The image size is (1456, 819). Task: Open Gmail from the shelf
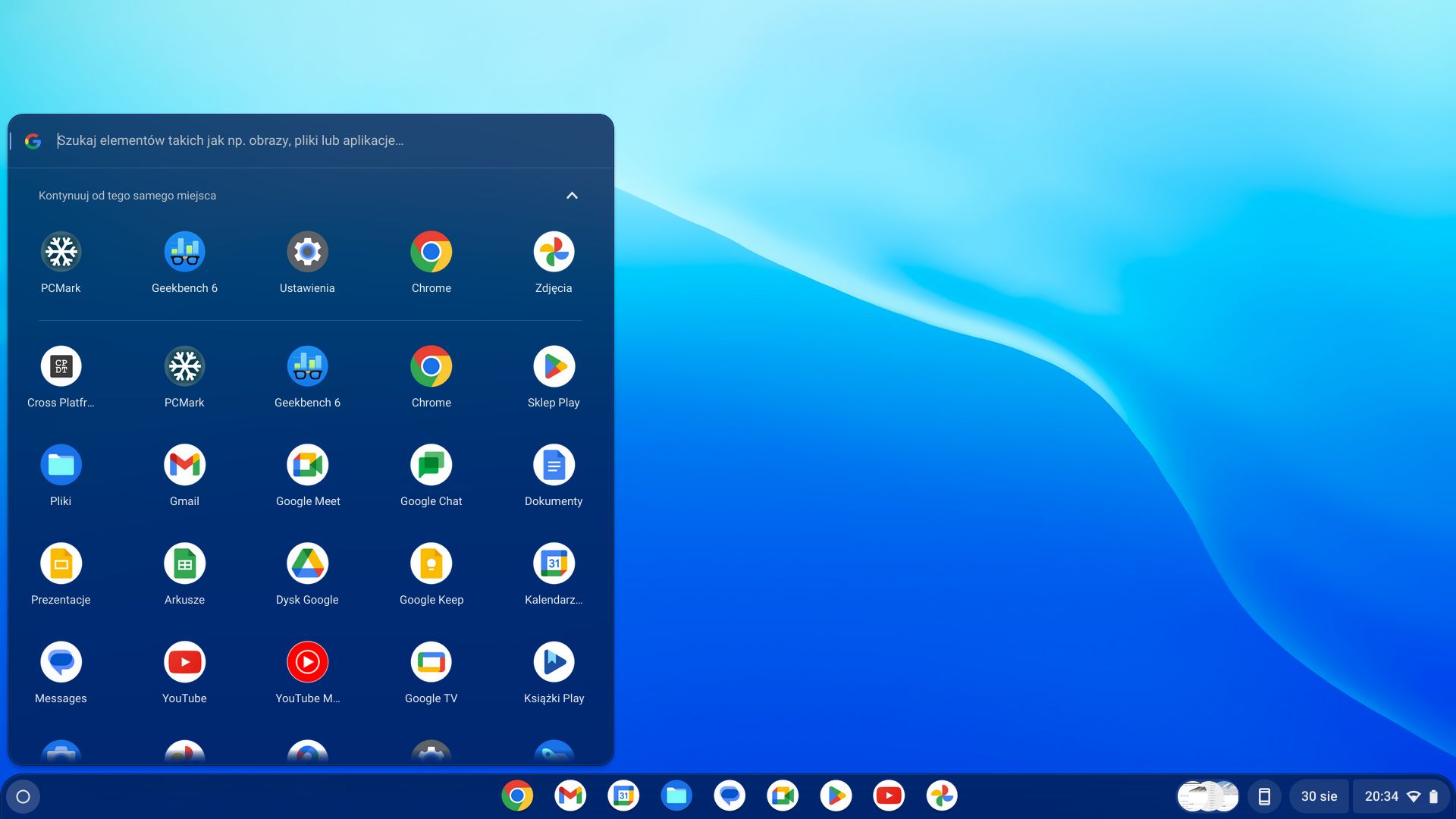point(570,795)
